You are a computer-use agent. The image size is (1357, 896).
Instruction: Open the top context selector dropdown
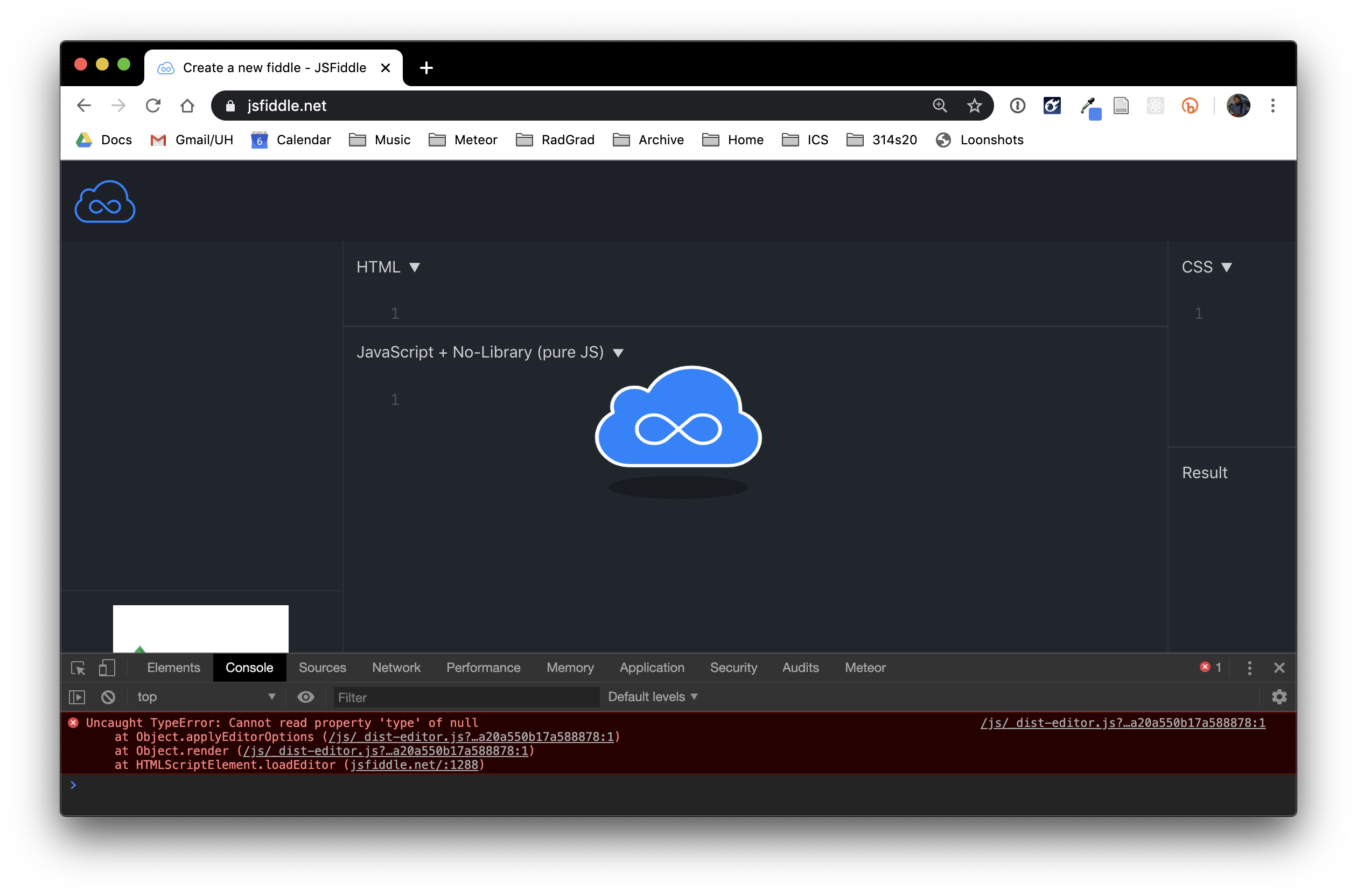206,697
